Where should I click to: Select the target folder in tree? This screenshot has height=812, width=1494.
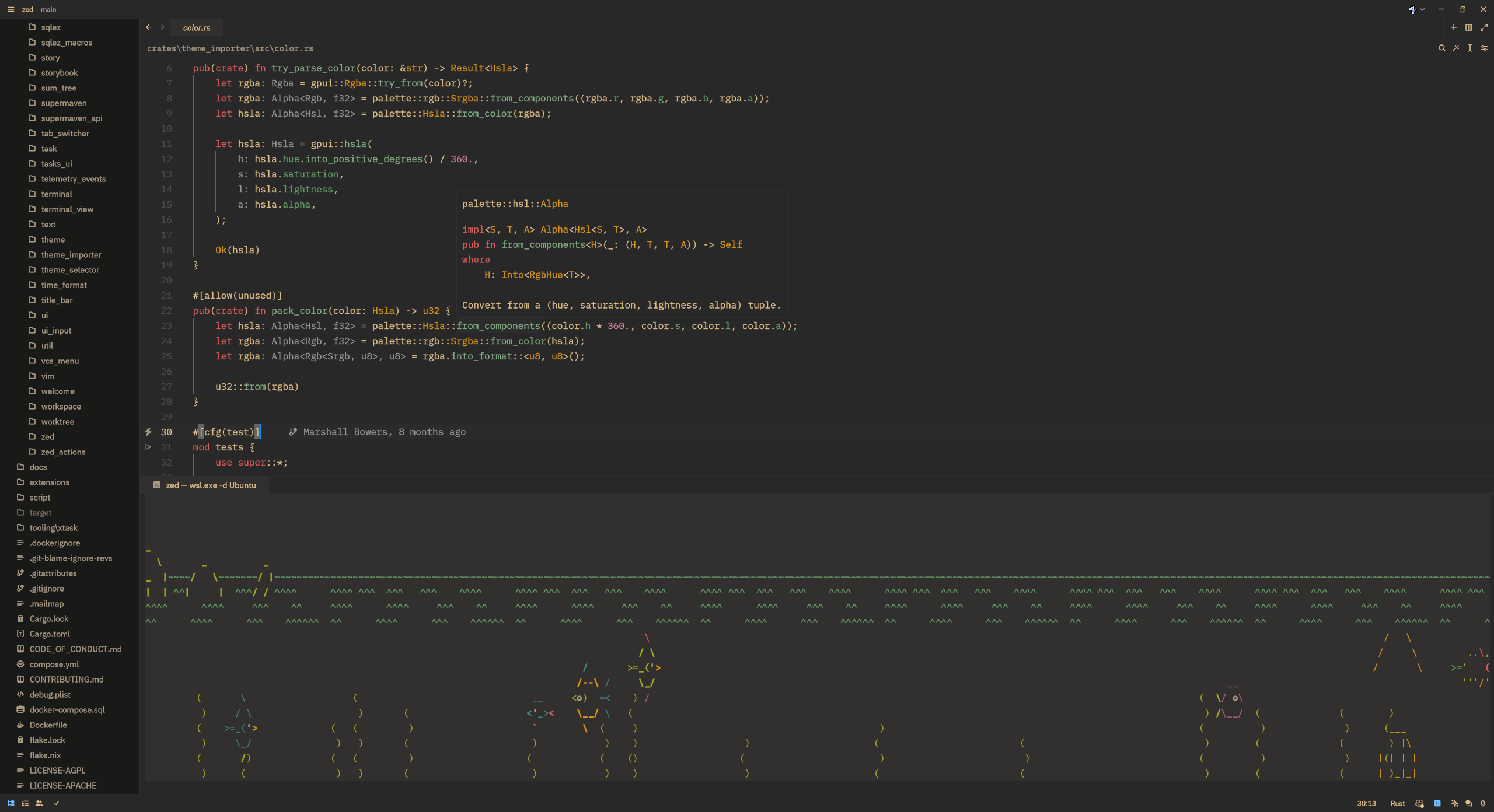pyautogui.click(x=69, y=512)
